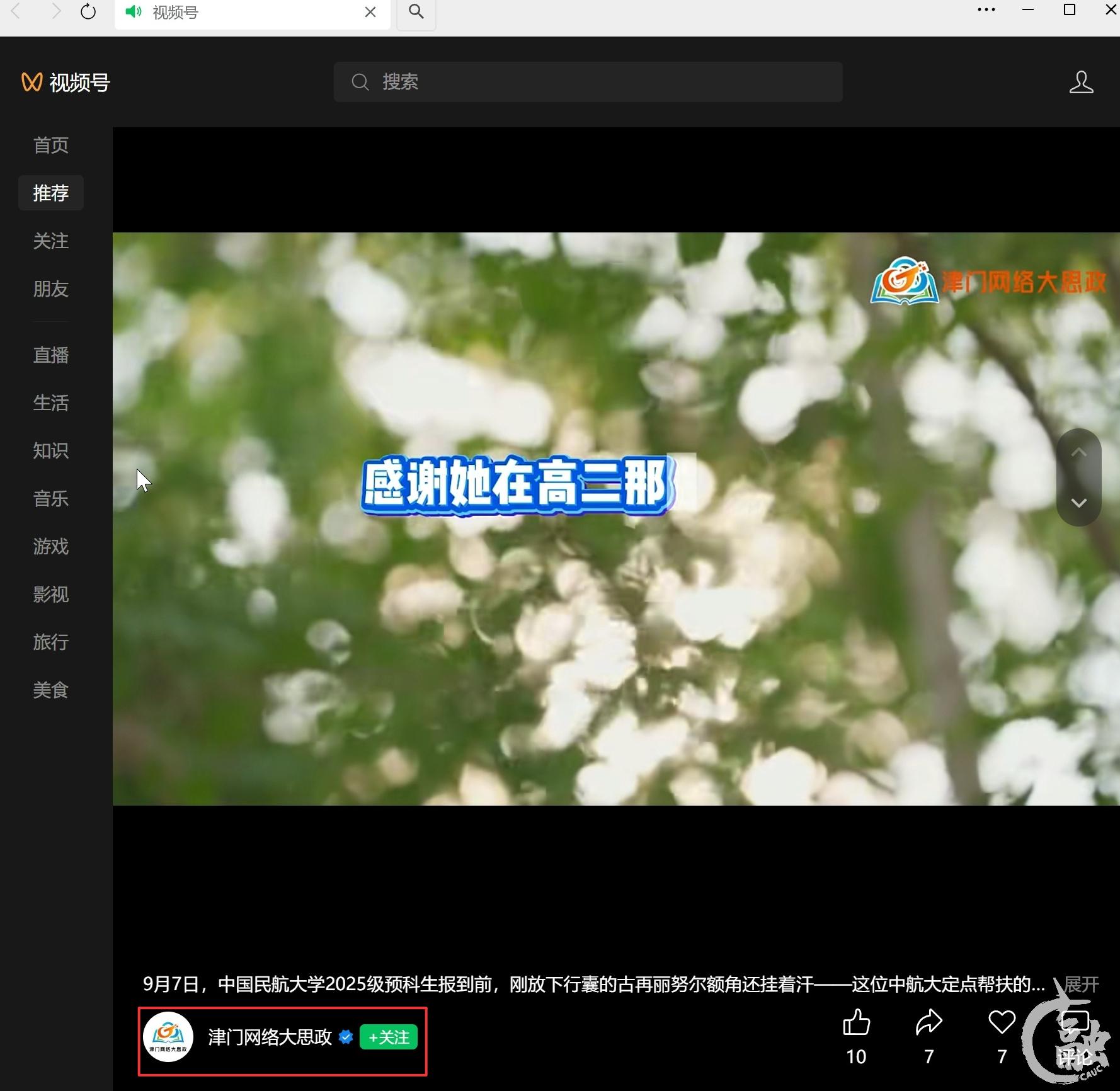Skip to next video with down chevron

click(1078, 503)
